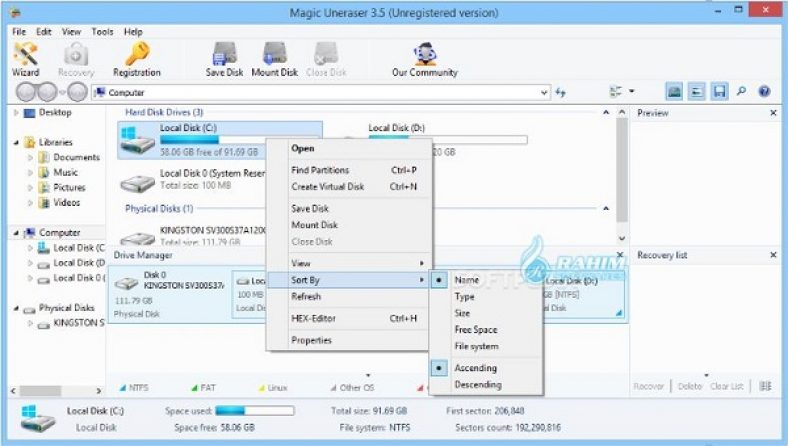This screenshot has width=788, height=446.
Task: Click the navigate forward round button
Action: click(x=48, y=93)
